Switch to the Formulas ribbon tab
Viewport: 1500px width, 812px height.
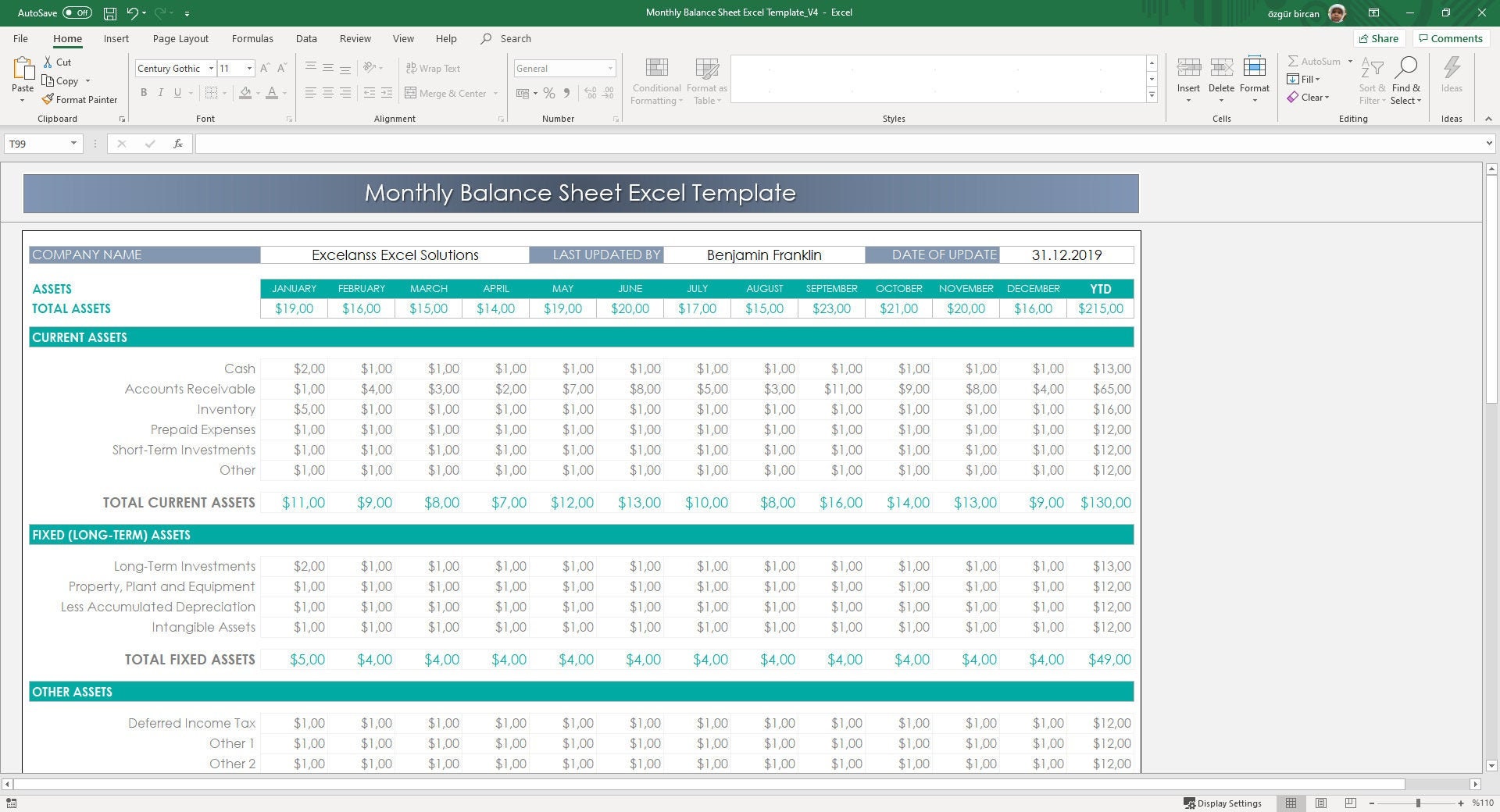coord(252,38)
